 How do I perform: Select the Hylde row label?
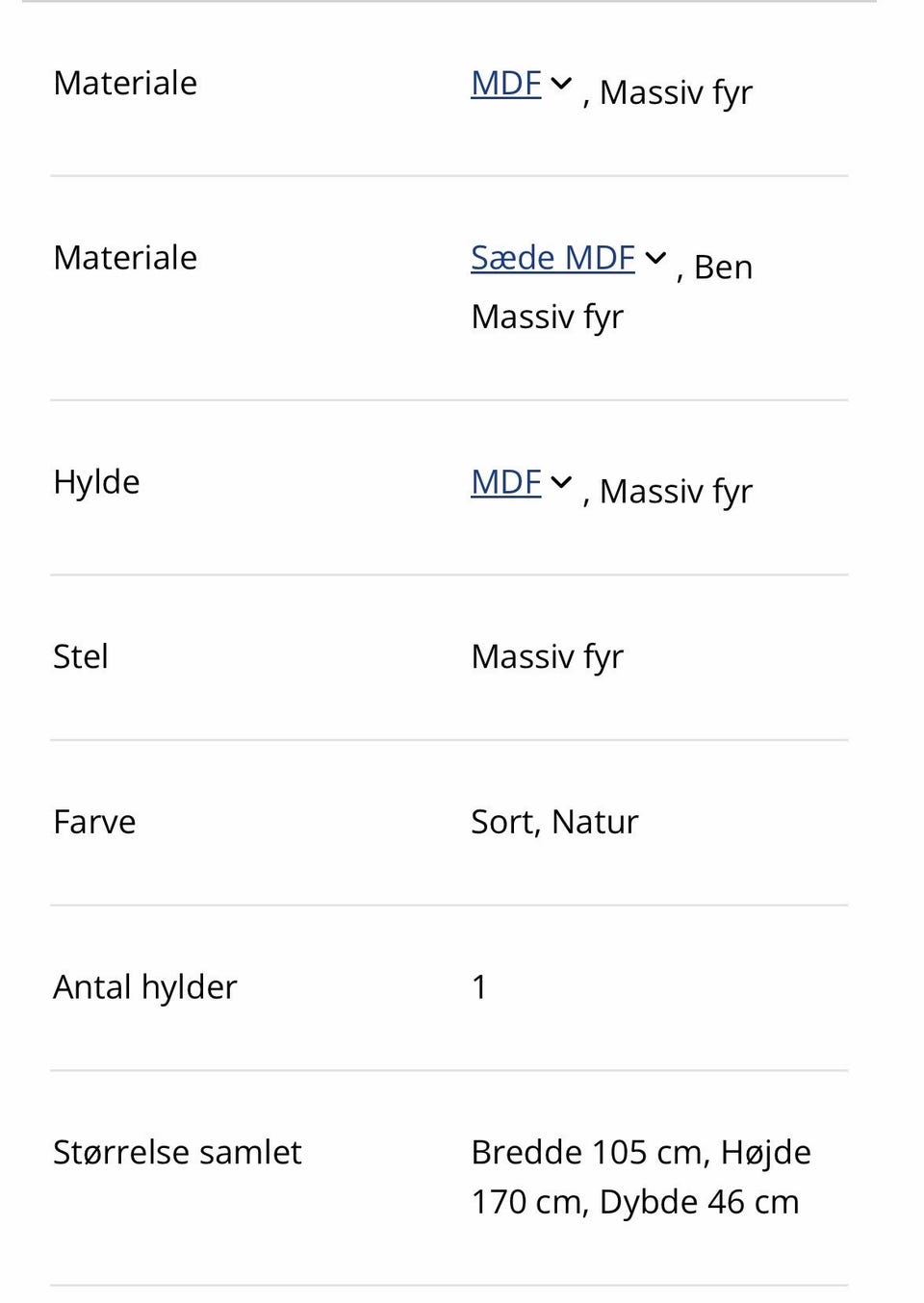[96, 482]
